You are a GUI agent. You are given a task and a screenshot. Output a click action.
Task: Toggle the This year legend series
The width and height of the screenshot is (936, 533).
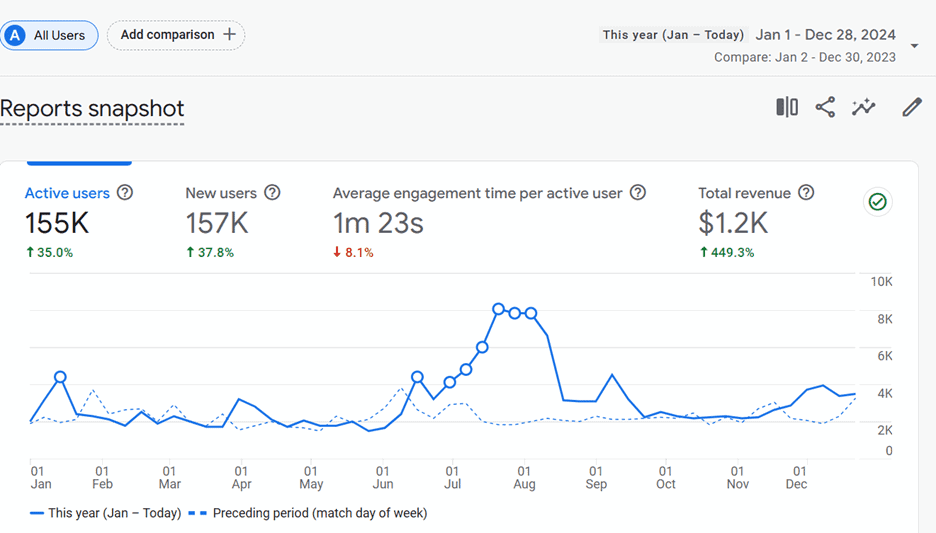tap(106, 513)
